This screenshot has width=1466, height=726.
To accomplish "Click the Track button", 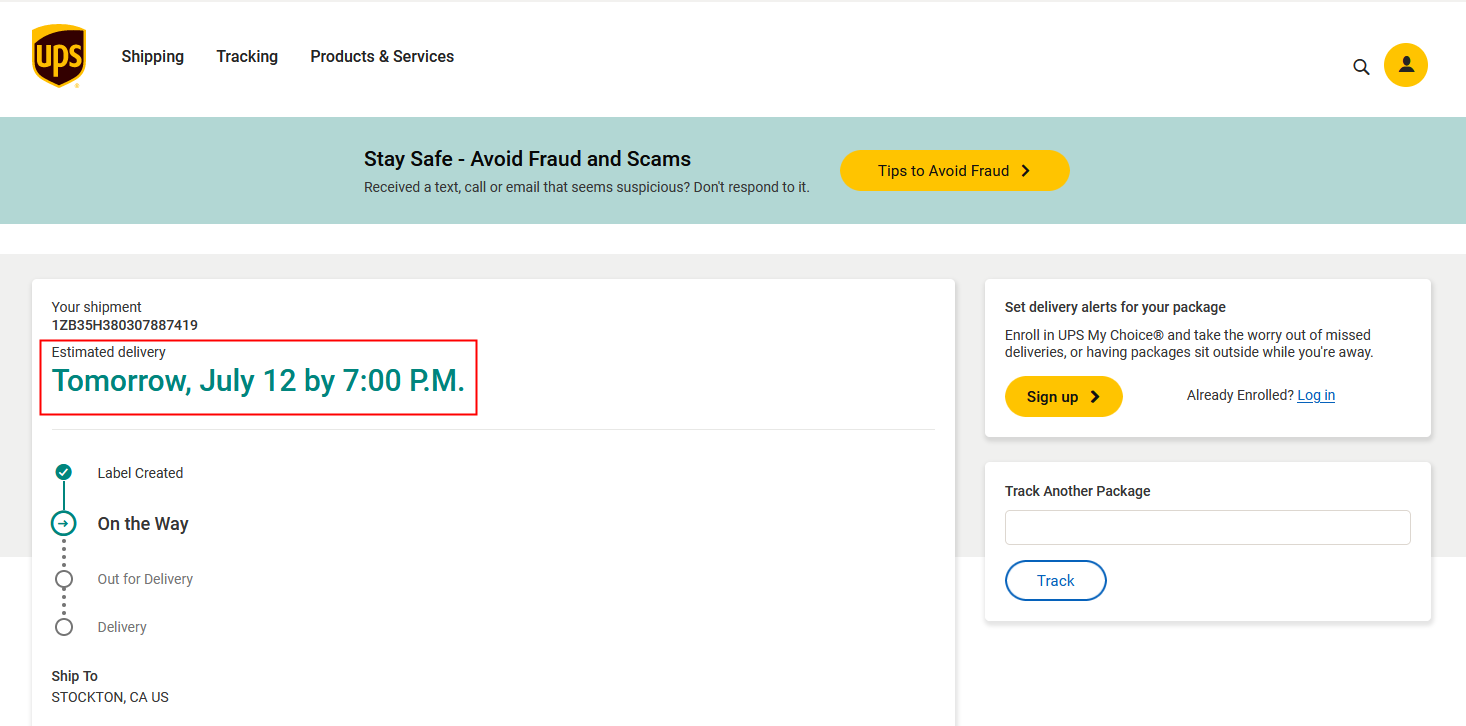I will click(x=1055, y=580).
